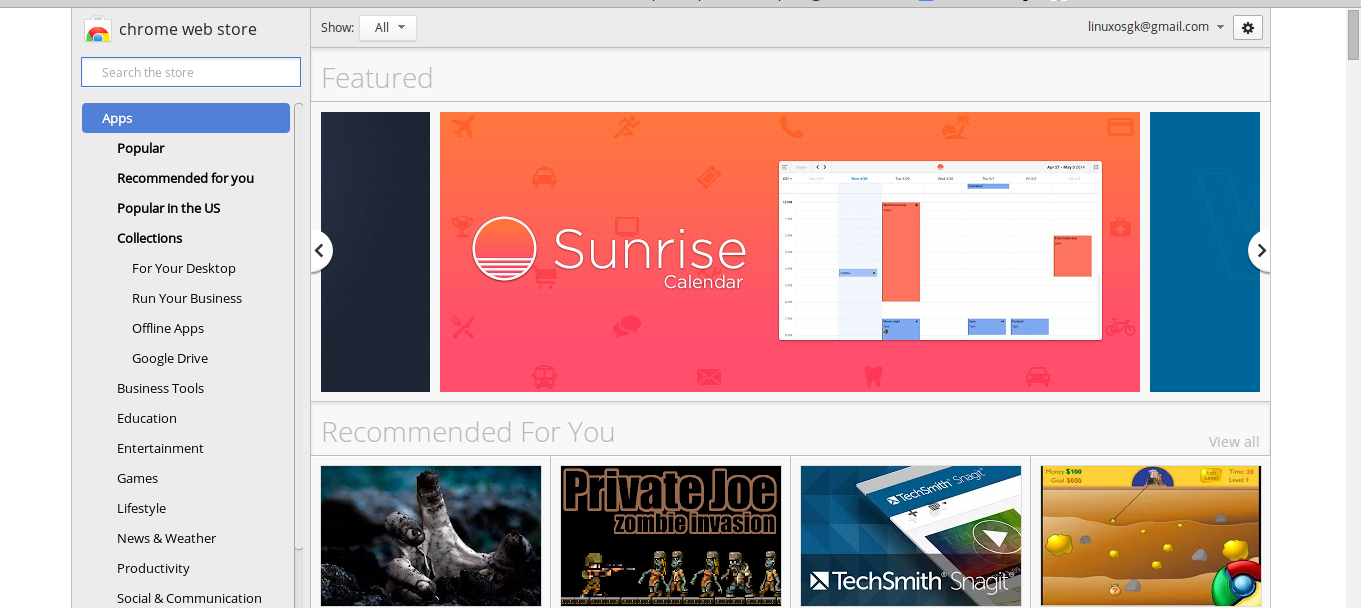The width and height of the screenshot is (1361, 608).
Task: Open the Games category
Action: pyautogui.click(x=138, y=478)
